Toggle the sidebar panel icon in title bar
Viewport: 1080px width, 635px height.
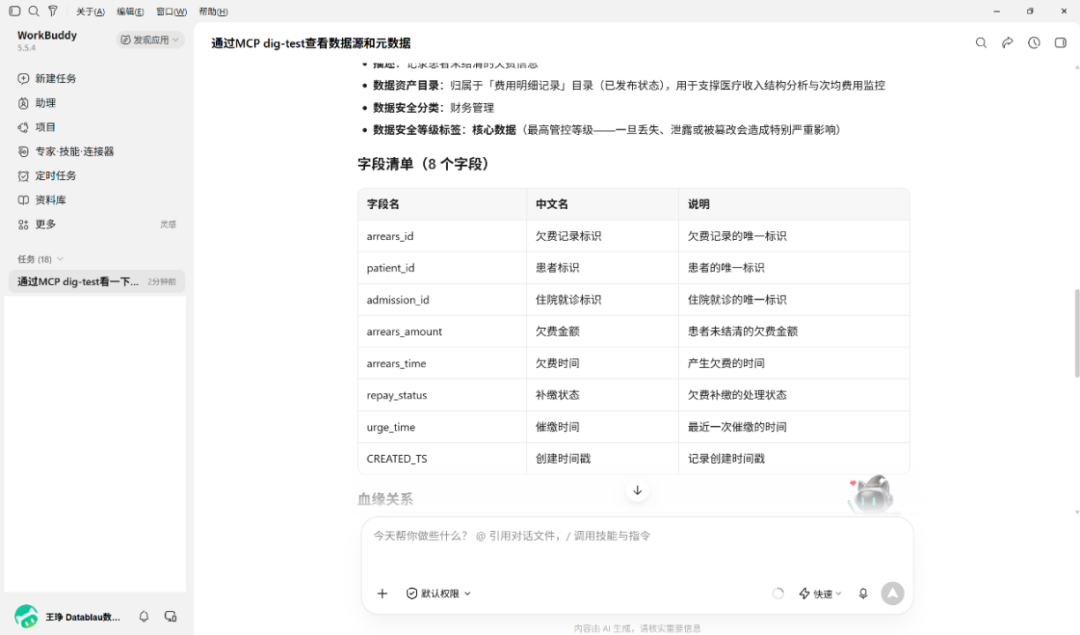[14, 11]
